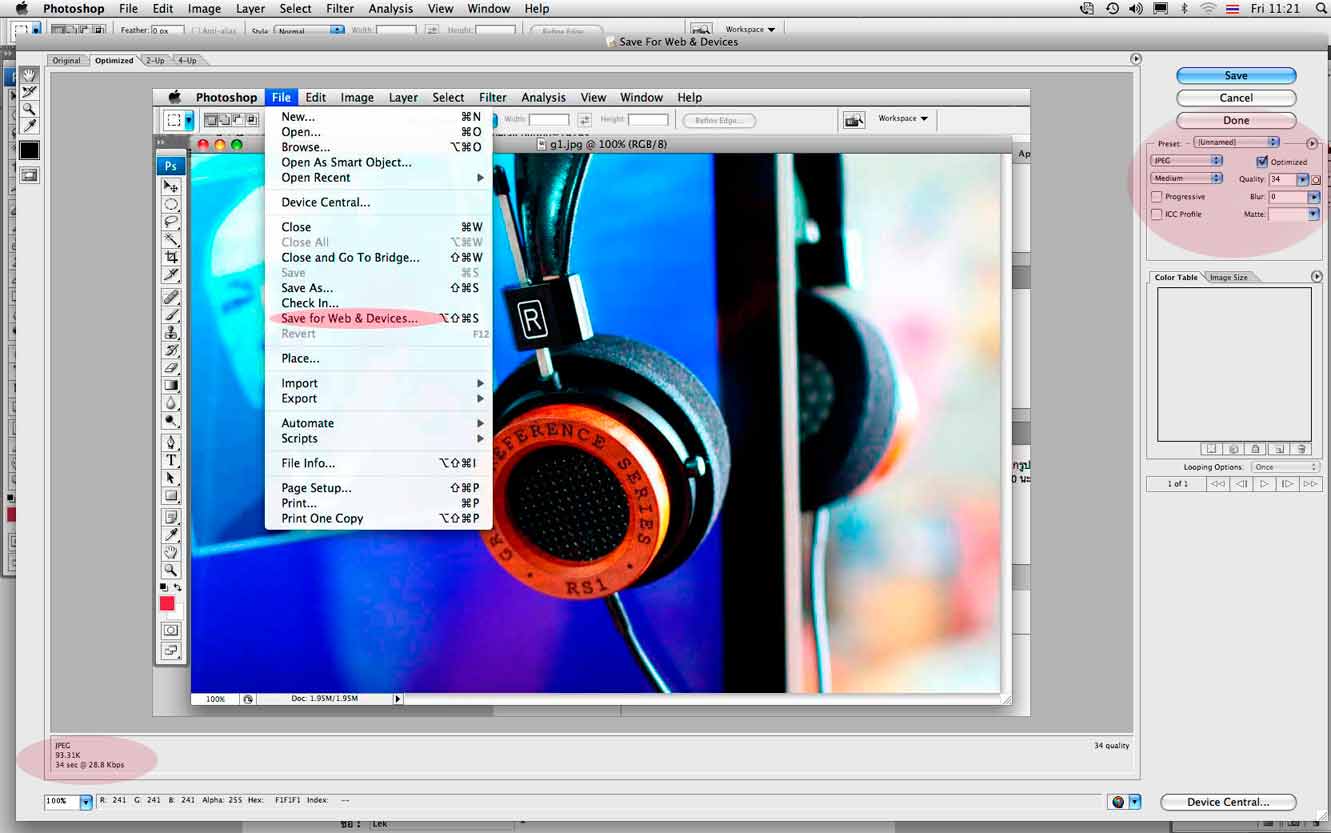This screenshot has width=1331, height=833.
Task: Select the Hand tool in Save For Web dialog
Action: pyautogui.click(x=30, y=75)
